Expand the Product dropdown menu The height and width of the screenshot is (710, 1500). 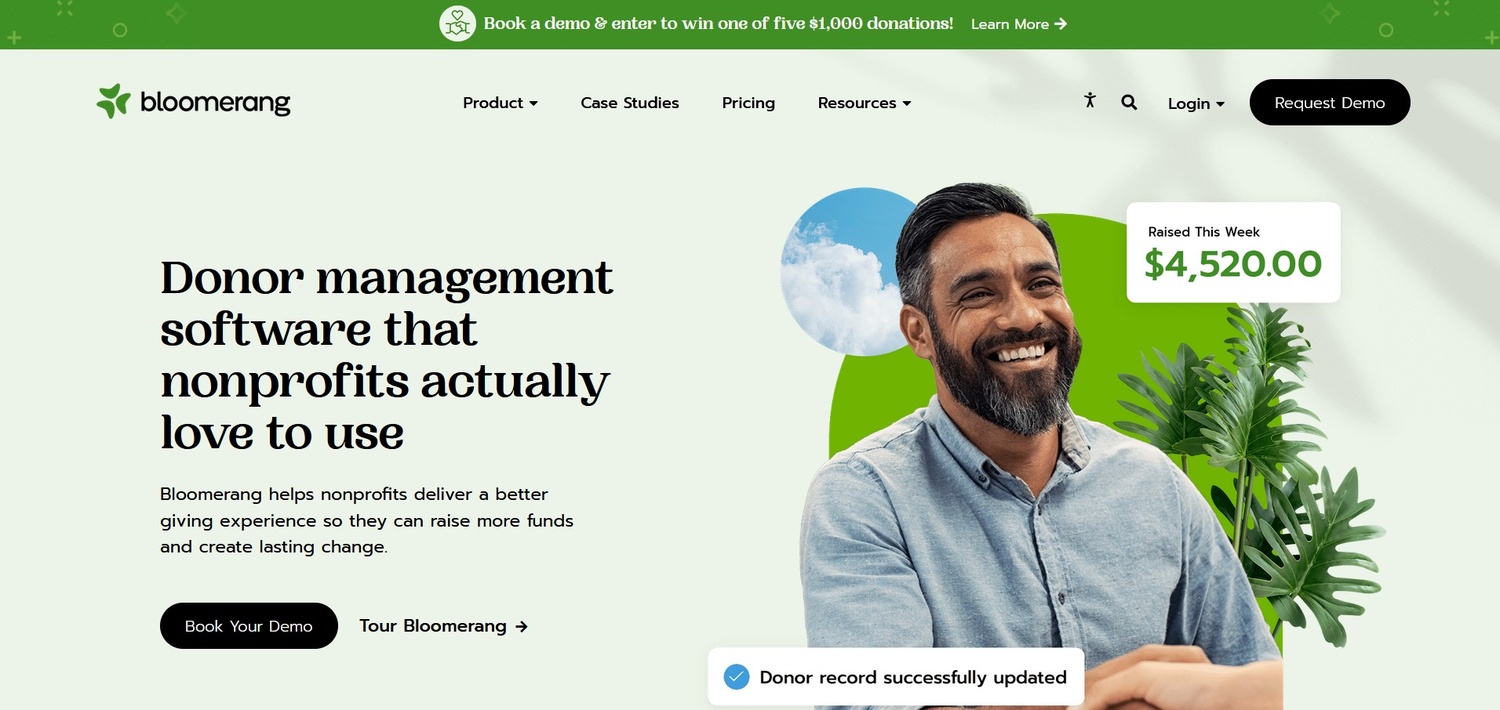500,103
